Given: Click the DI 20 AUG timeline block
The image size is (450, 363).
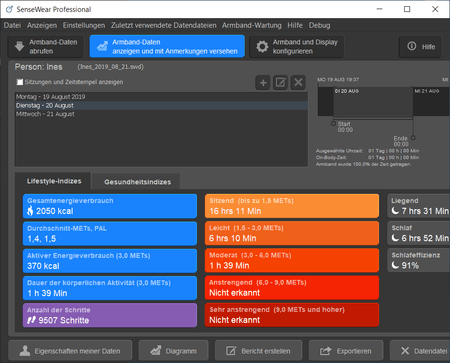Looking at the screenshot, I should tap(373, 102).
